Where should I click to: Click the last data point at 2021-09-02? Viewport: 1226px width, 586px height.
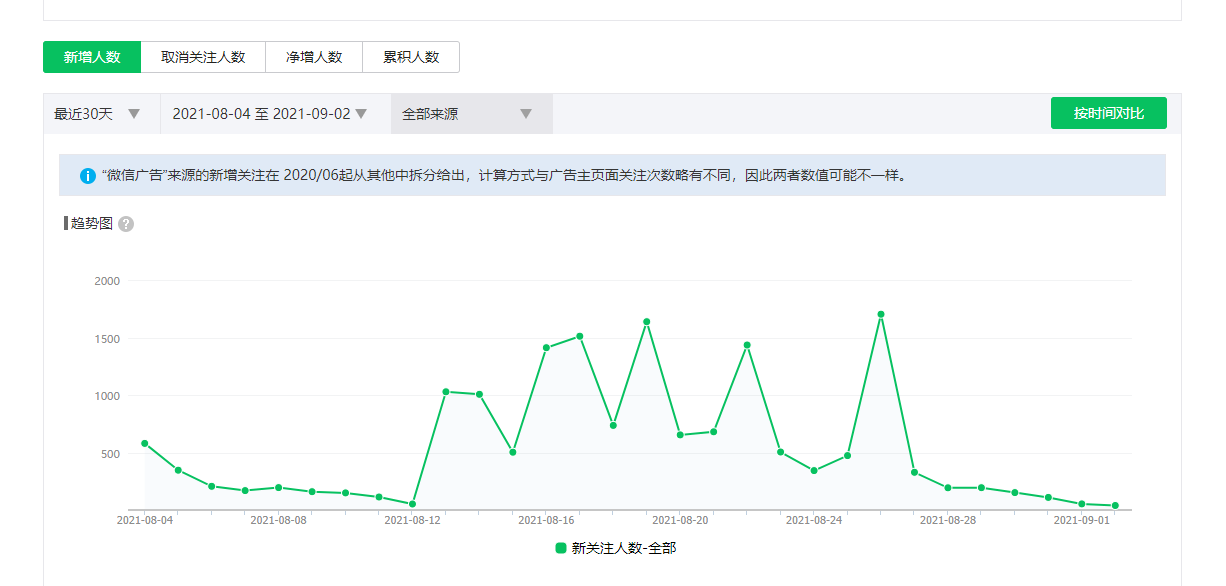point(1115,506)
